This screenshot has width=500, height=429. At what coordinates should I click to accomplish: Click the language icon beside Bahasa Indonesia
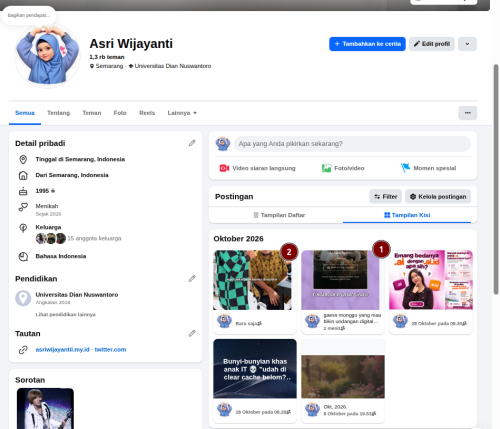pos(23,257)
